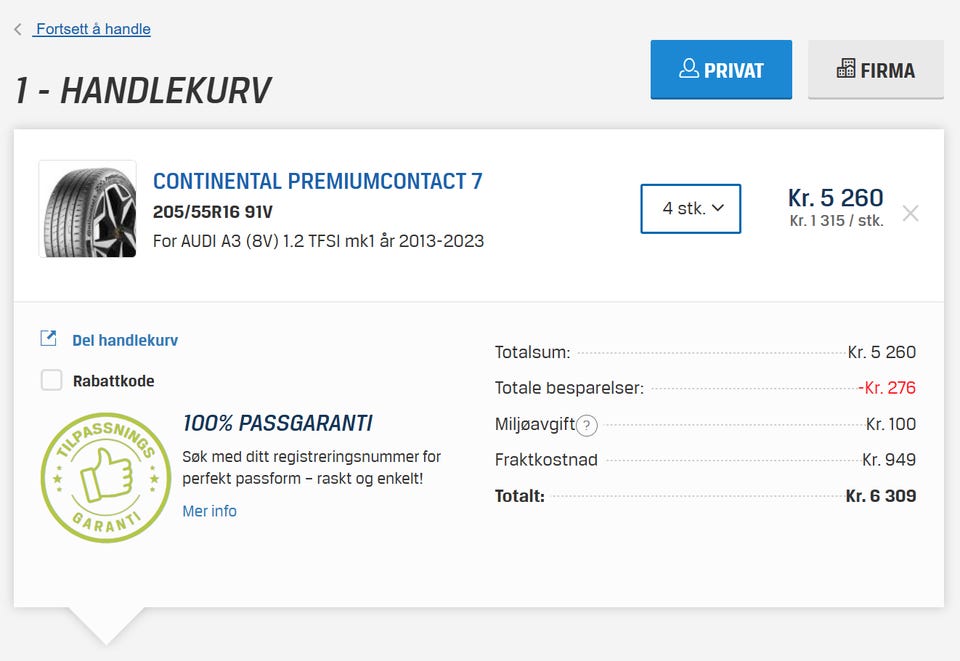Screen dimensions: 960x661
Task: Open Continental PremiumContact 7 product link
Action: coord(317,181)
